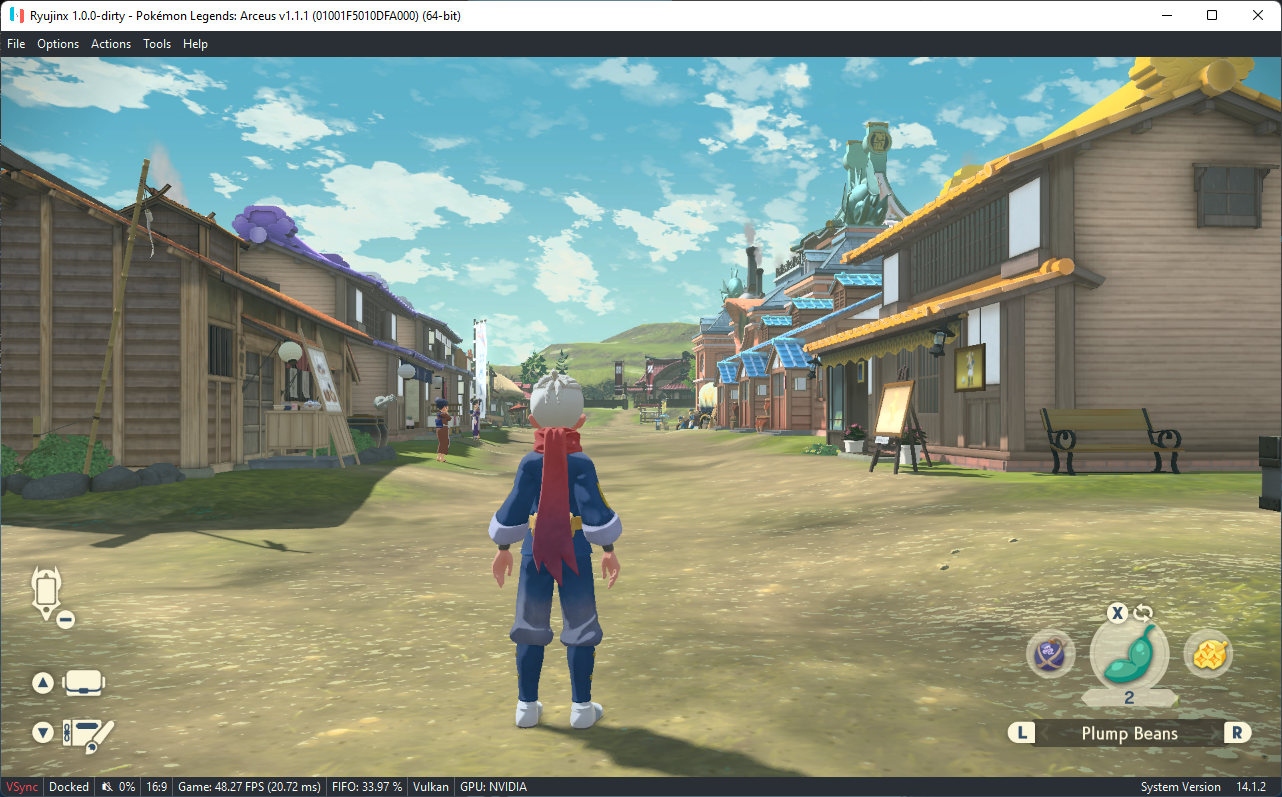The image size is (1282, 797).
Task: Click the X button prompt
Action: tap(1117, 613)
